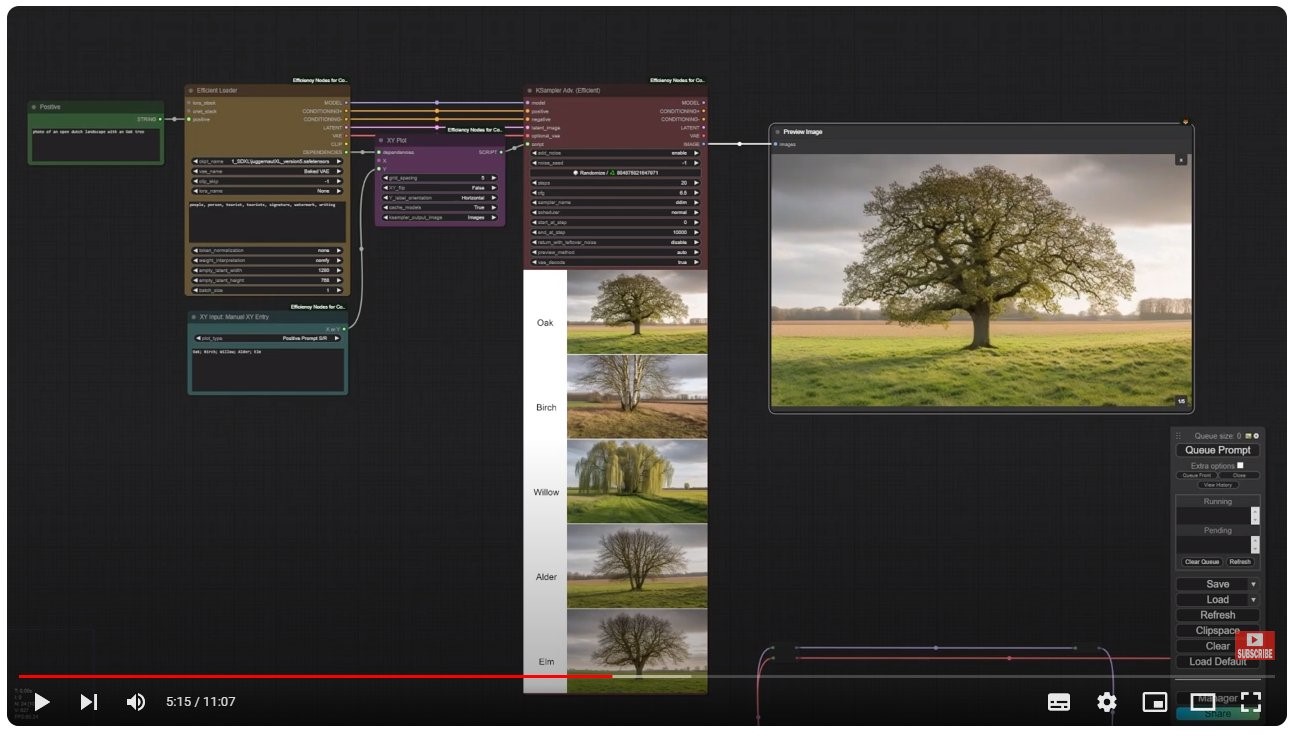This screenshot has width=1293, height=738.
Task: Open Y_label_orientation Horizontal dropdown
Action: click(439, 198)
